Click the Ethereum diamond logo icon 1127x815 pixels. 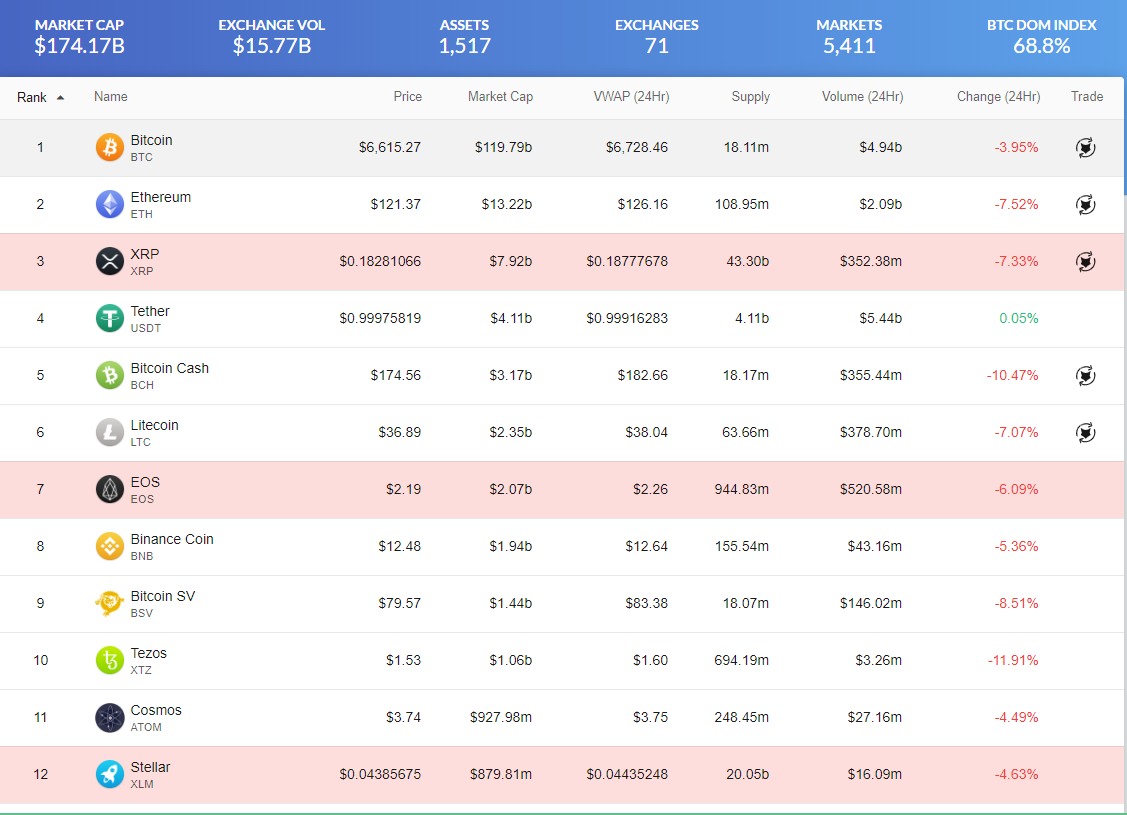(x=110, y=204)
